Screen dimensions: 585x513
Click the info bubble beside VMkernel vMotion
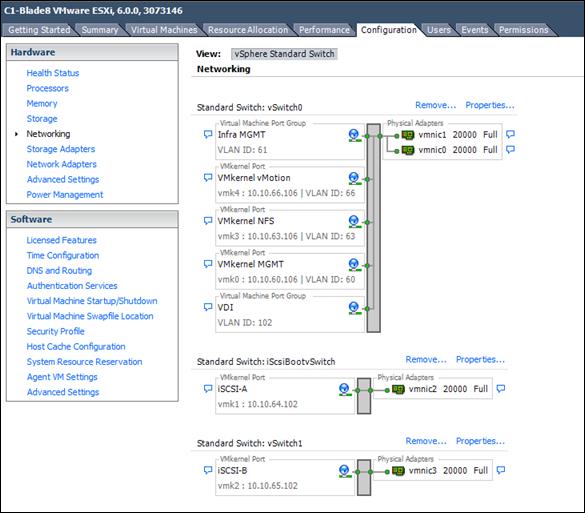pos(208,178)
